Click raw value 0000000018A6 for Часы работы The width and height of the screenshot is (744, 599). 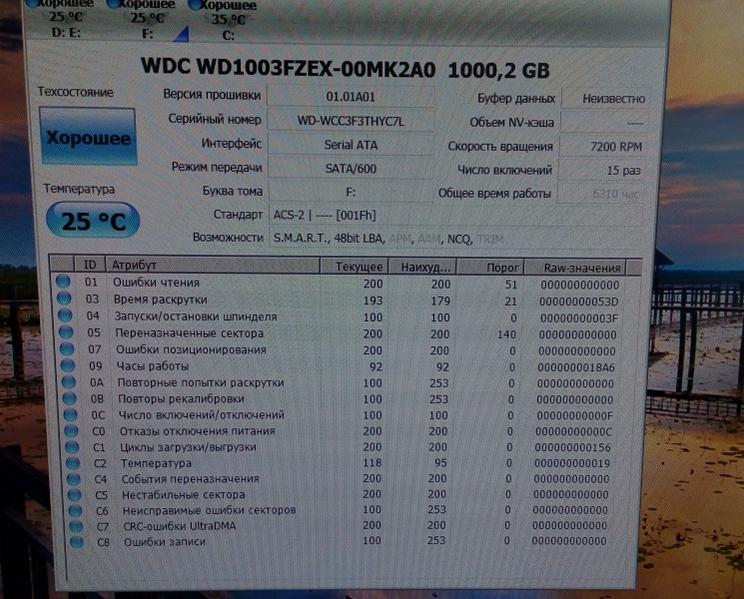(x=576, y=367)
